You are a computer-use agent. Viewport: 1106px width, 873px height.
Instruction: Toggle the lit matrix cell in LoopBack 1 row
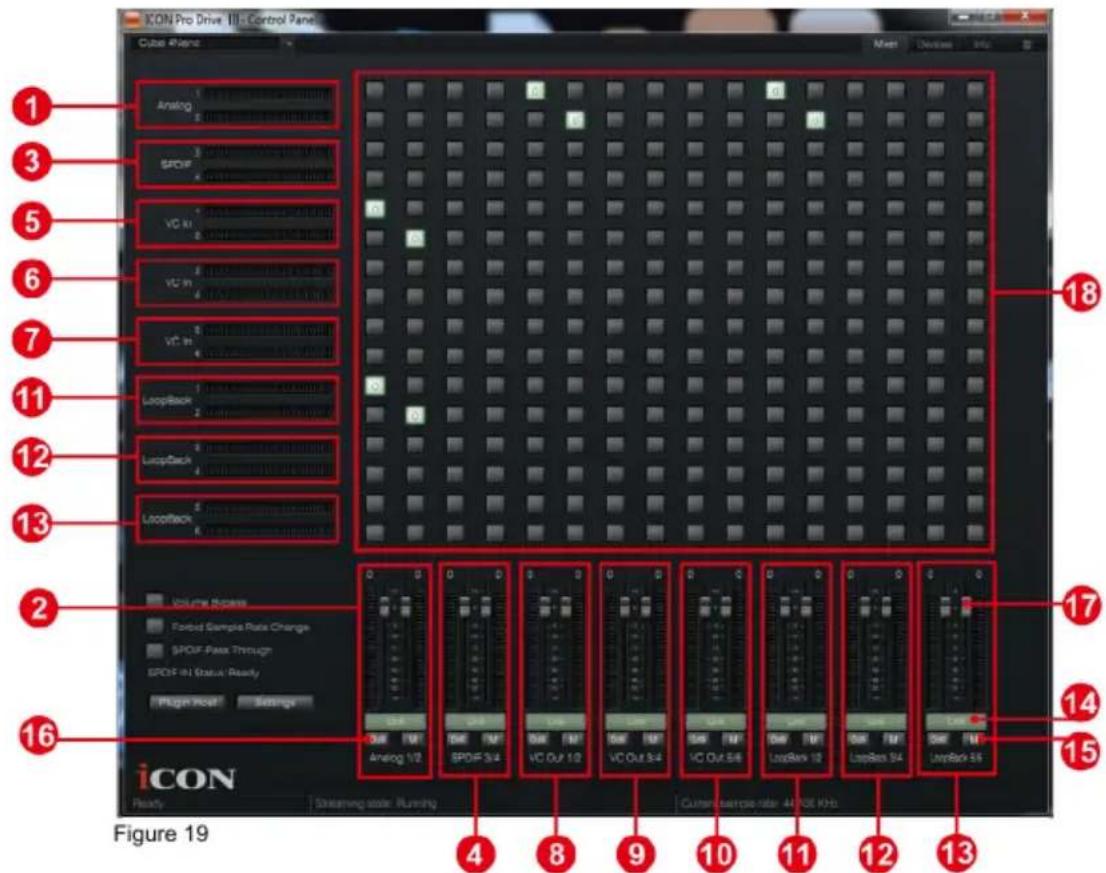coord(375,386)
